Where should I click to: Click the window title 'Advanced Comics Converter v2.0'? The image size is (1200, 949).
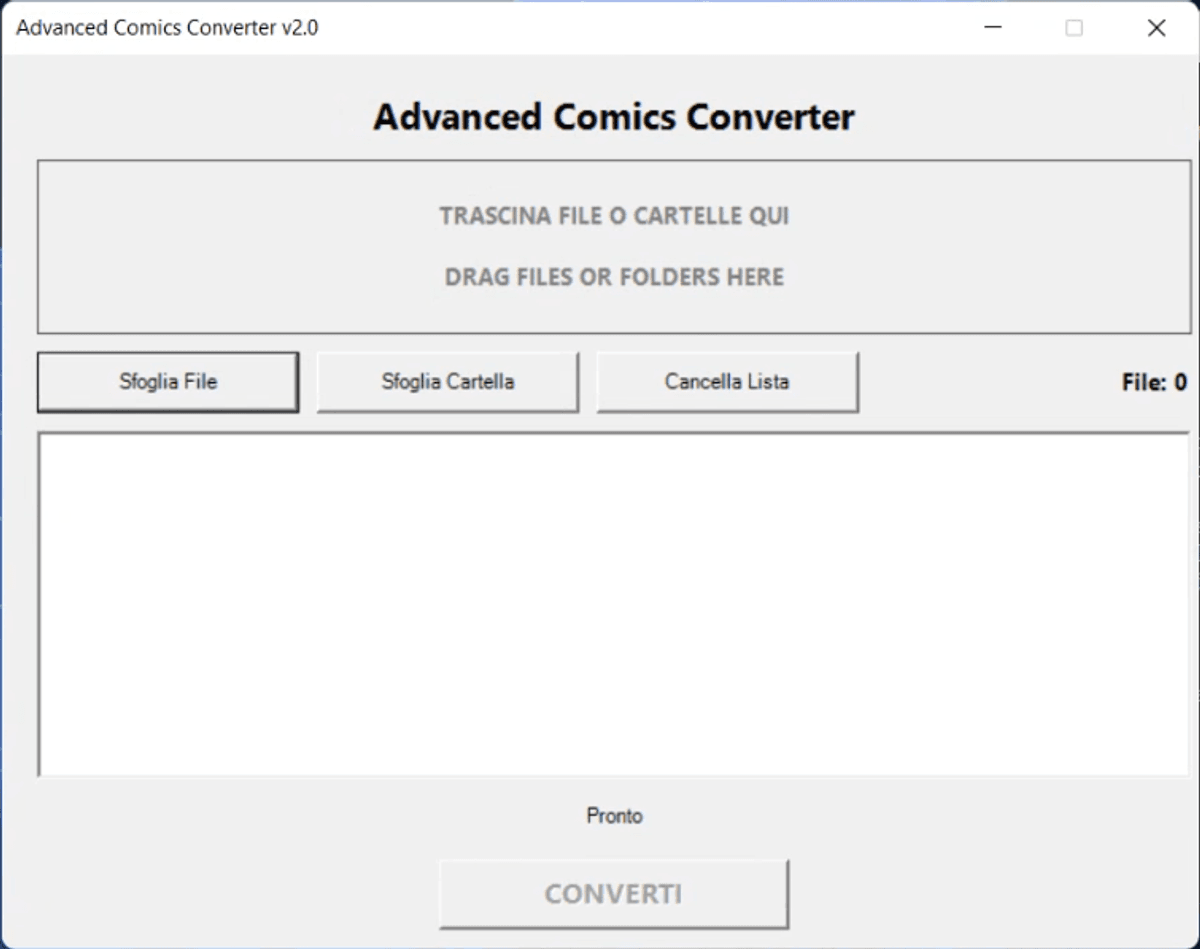(x=167, y=28)
